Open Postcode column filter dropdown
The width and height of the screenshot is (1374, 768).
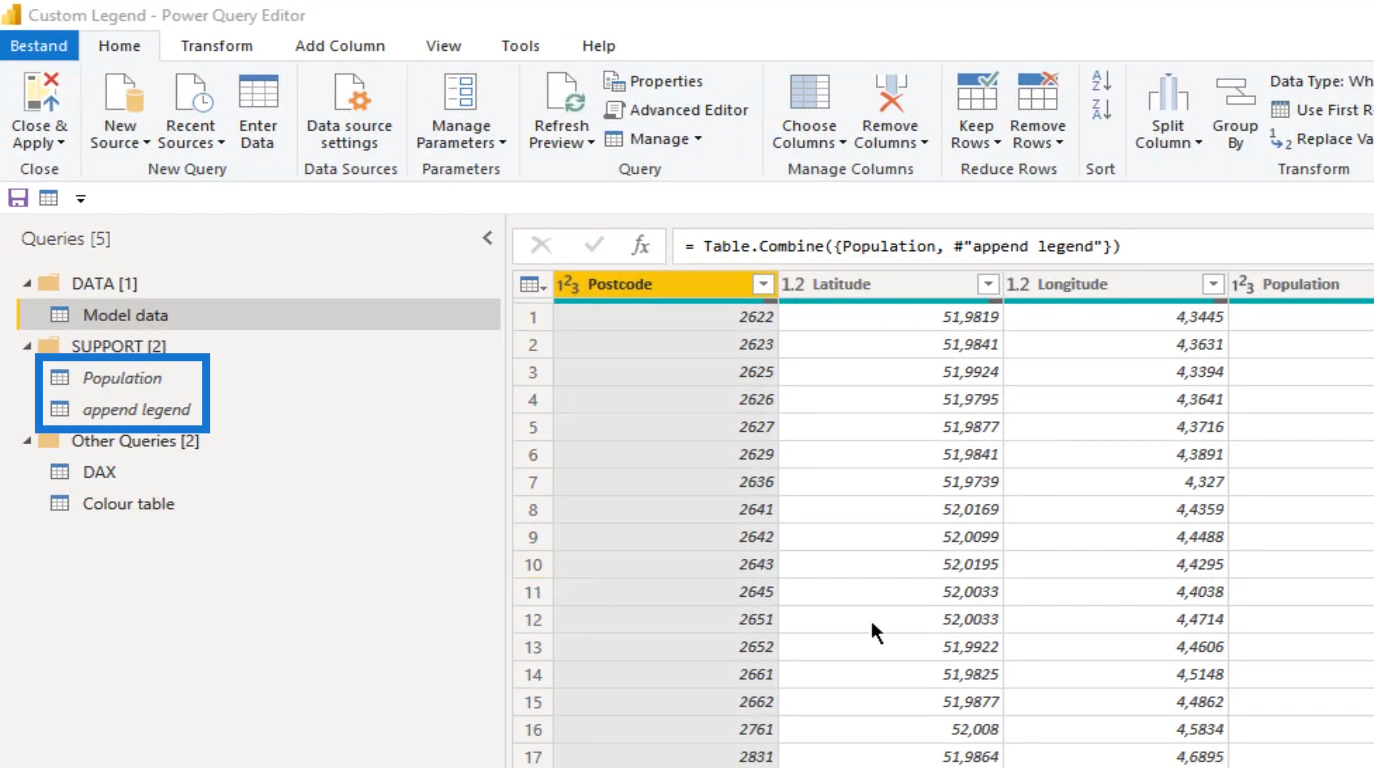coord(763,285)
